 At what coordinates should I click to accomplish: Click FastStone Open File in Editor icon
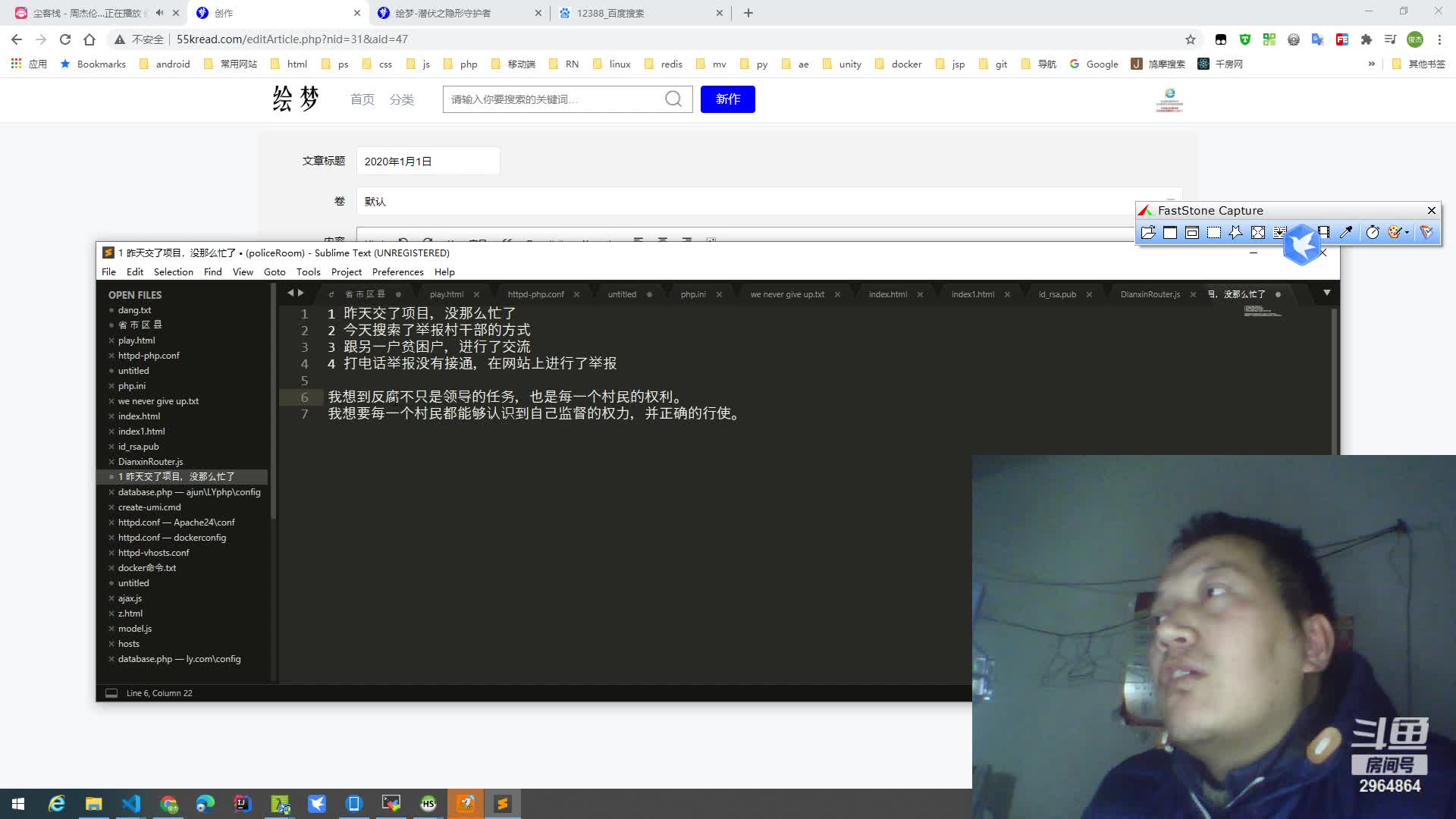click(1148, 233)
